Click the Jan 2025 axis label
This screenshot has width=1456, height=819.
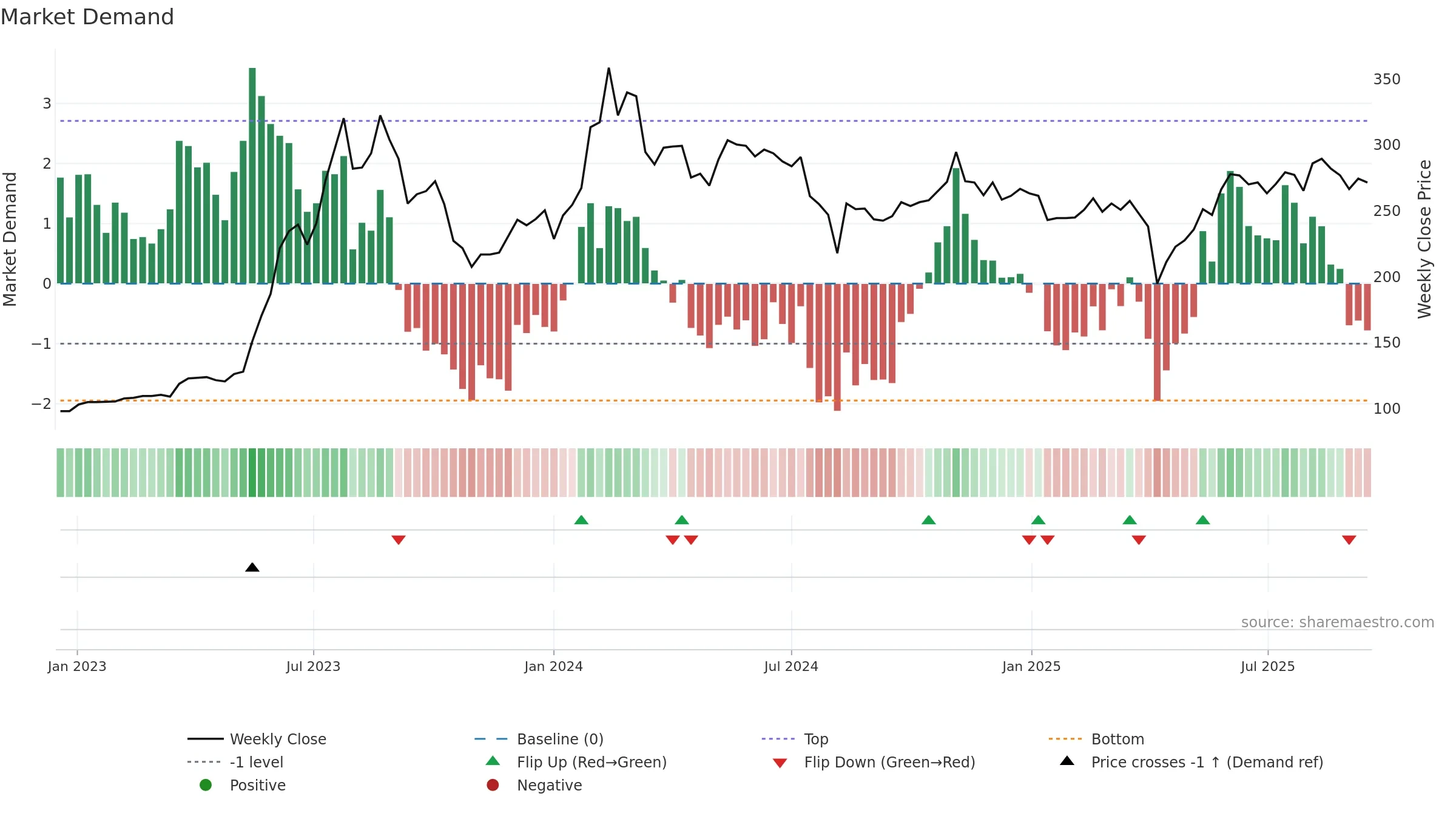pos(1031,666)
